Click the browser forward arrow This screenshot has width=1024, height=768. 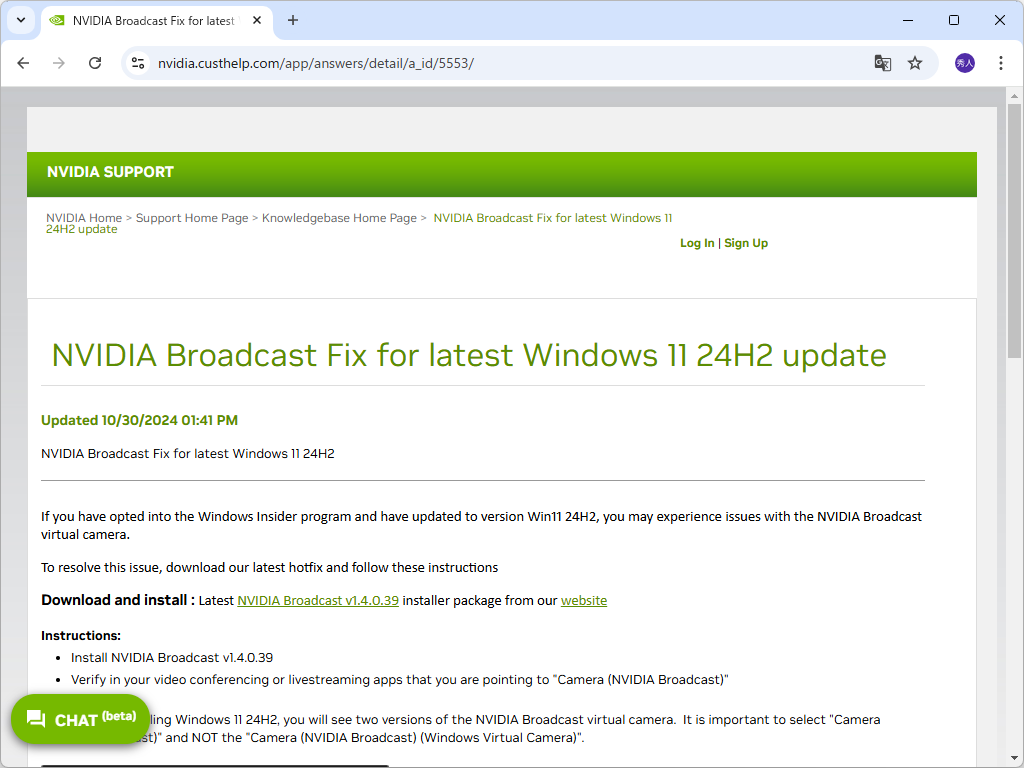click(59, 63)
